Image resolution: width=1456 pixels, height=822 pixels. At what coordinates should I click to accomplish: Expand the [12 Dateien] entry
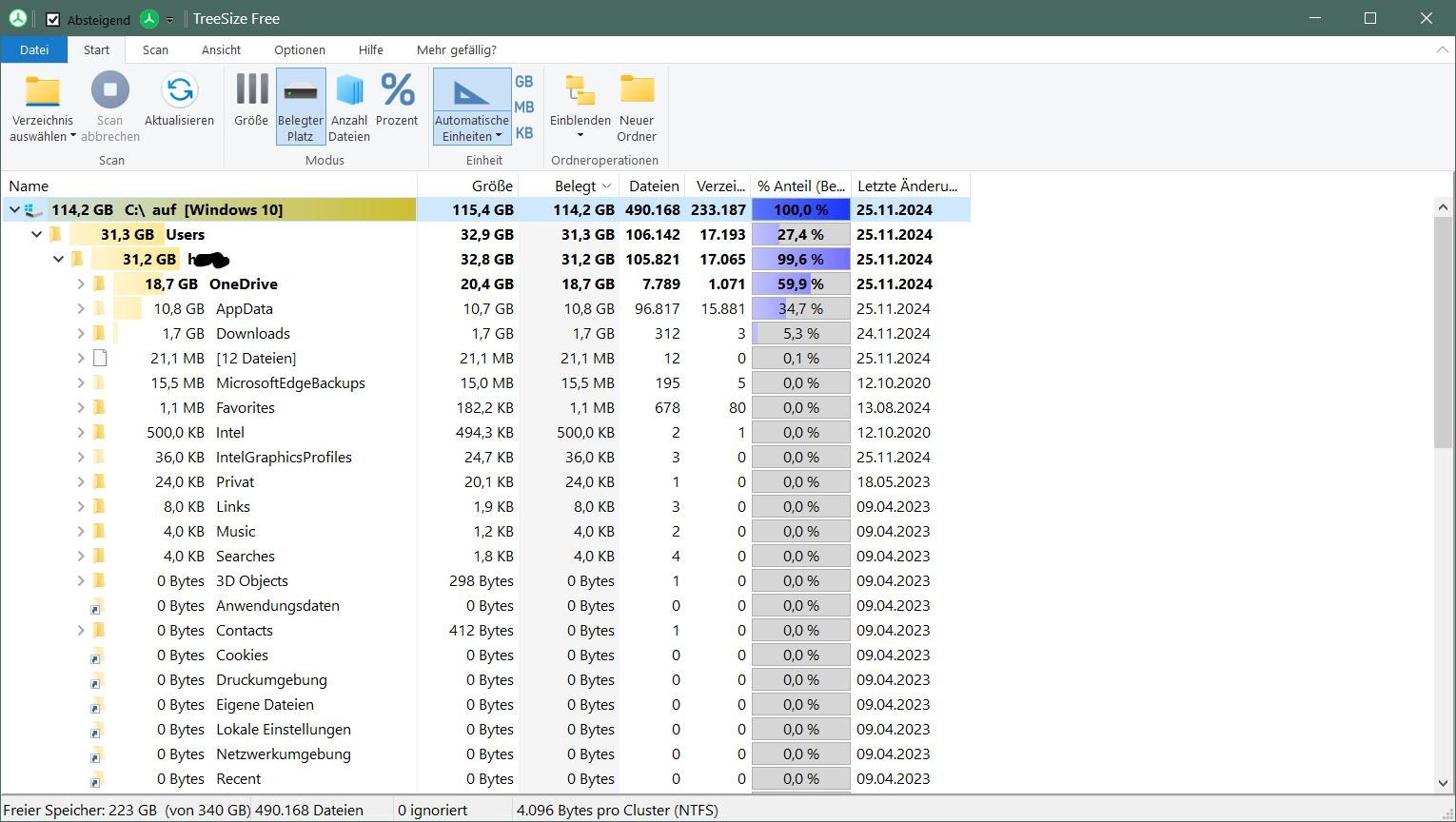click(x=81, y=358)
